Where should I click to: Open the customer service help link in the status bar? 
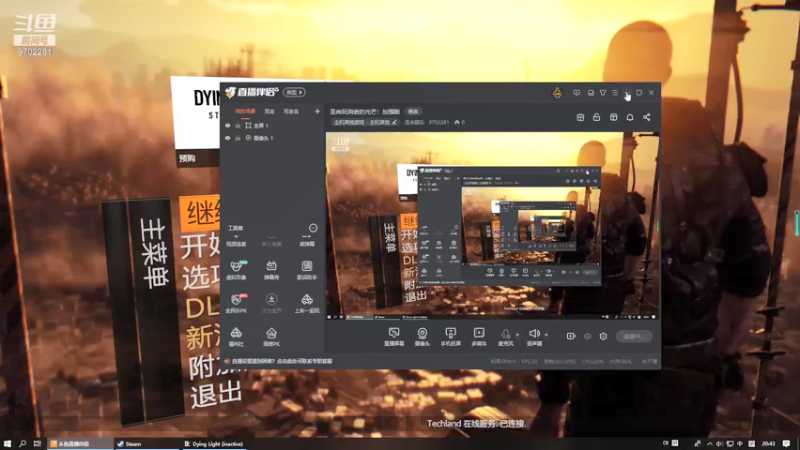point(282,361)
